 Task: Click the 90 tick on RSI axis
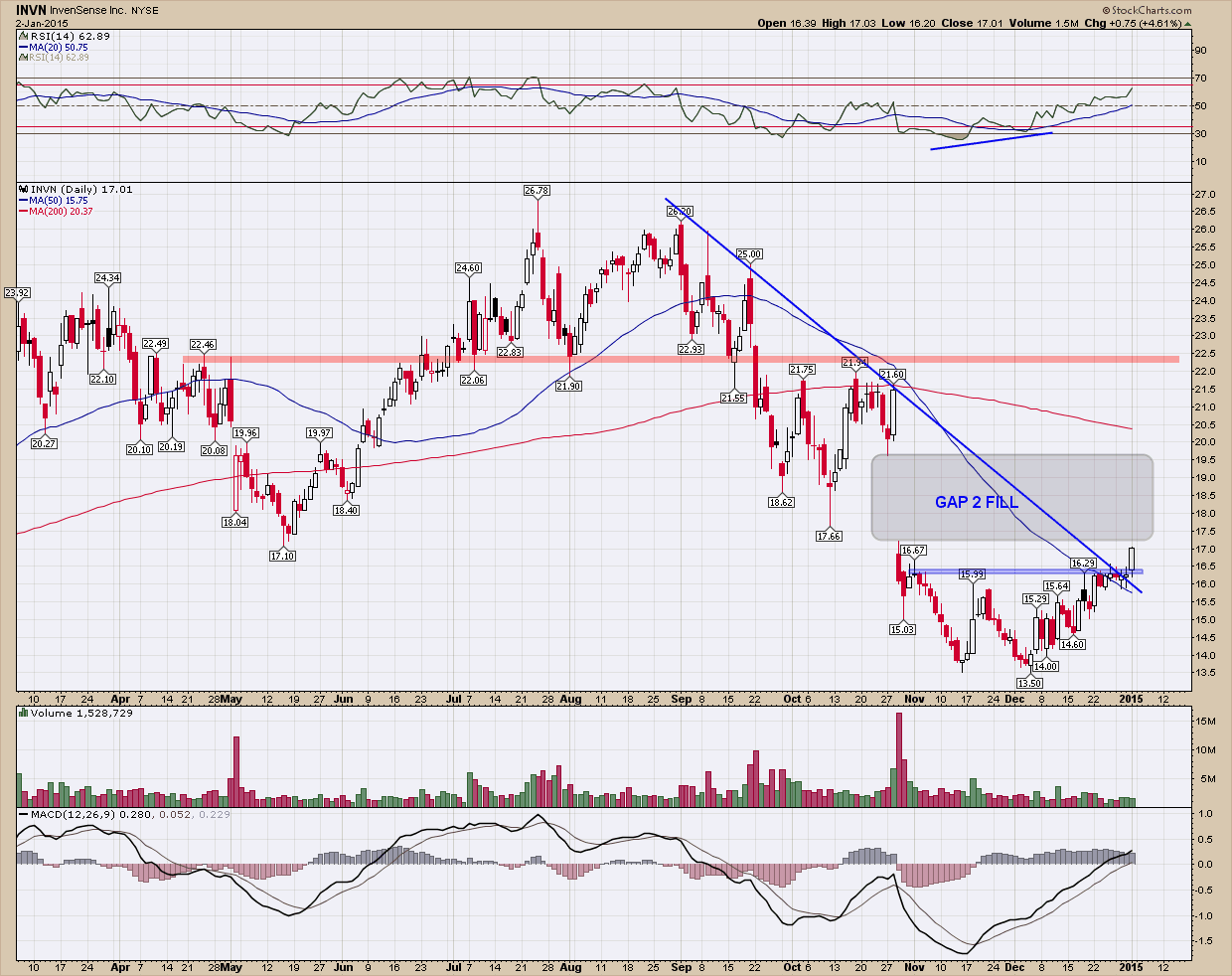tap(1200, 50)
